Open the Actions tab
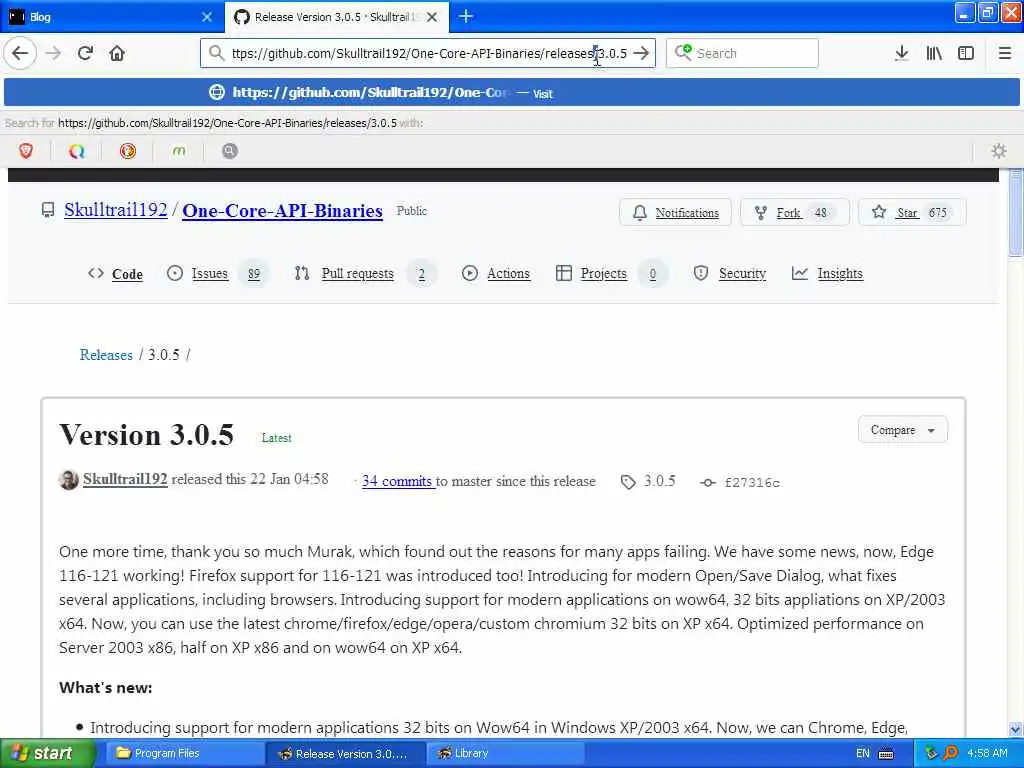Screen dimensions: 1024x768 tap(496, 274)
